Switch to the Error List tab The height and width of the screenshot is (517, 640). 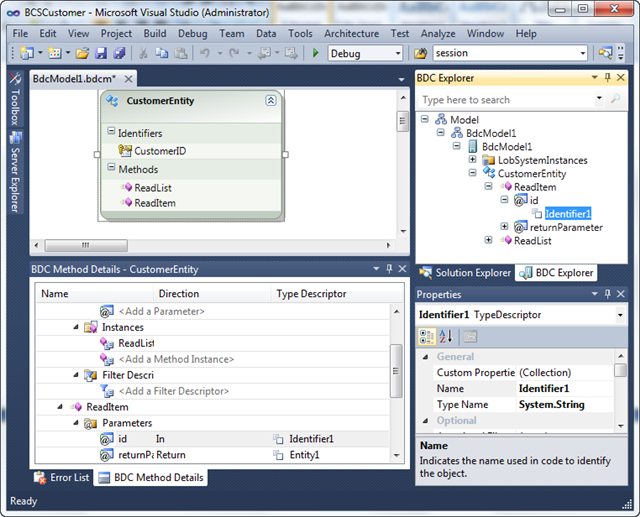click(62, 477)
